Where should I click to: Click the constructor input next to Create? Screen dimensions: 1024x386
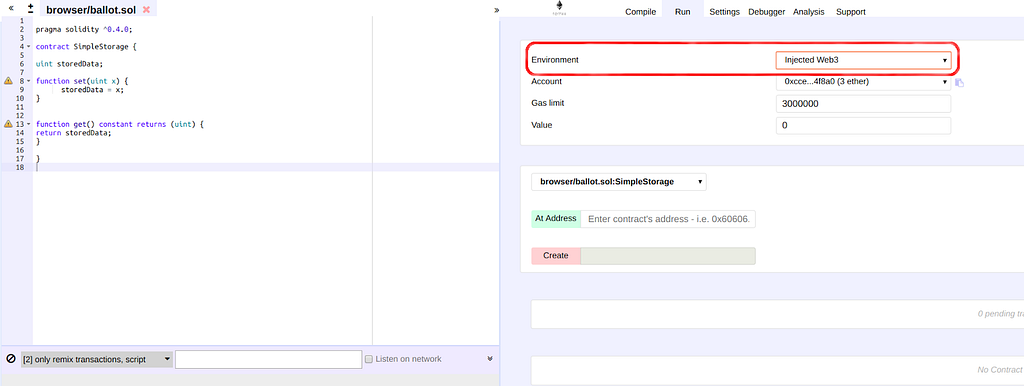coord(668,256)
